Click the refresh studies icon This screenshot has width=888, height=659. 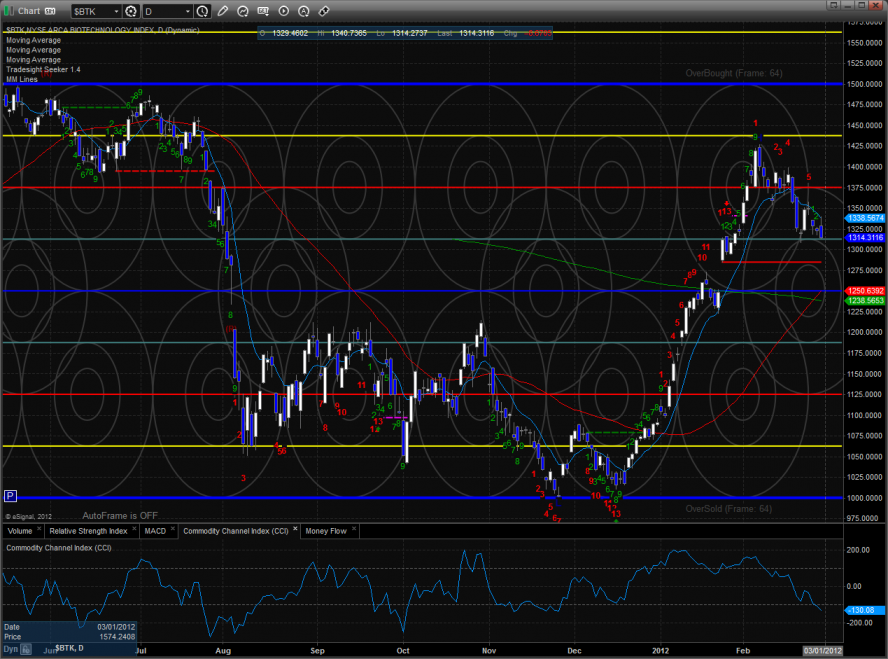point(243,11)
